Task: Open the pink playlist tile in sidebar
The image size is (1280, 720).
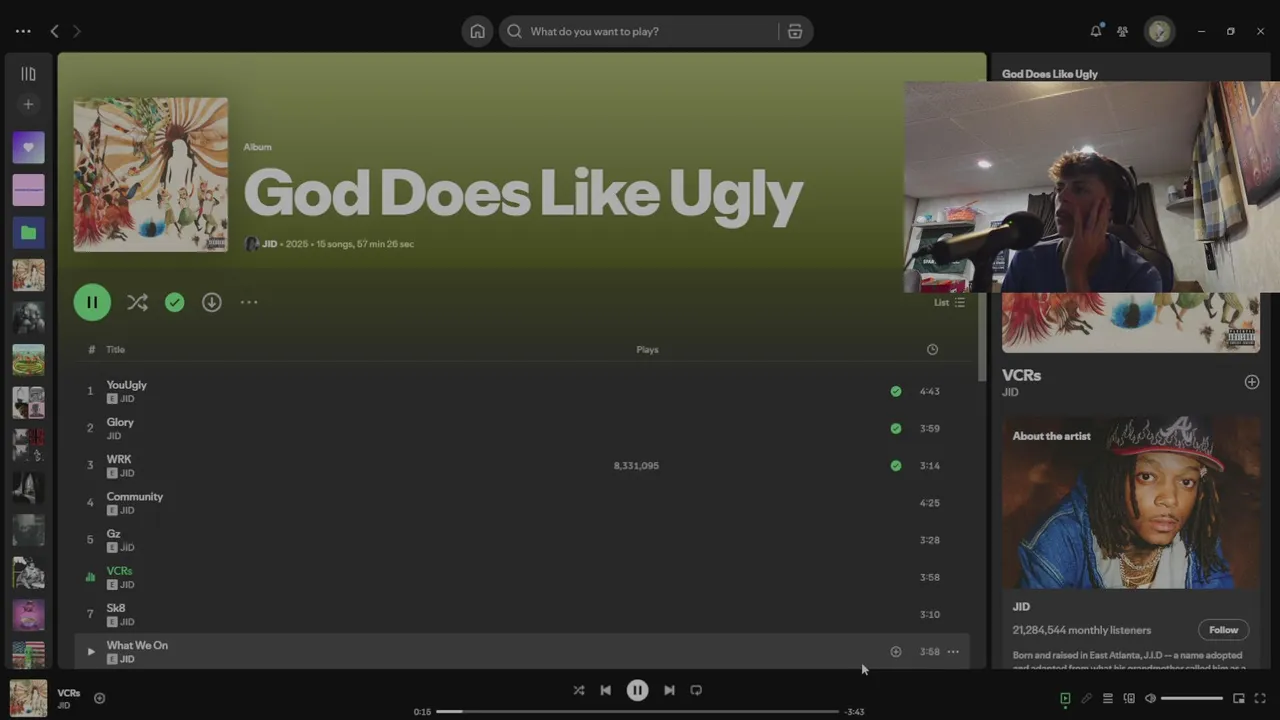Action: [28, 190]
